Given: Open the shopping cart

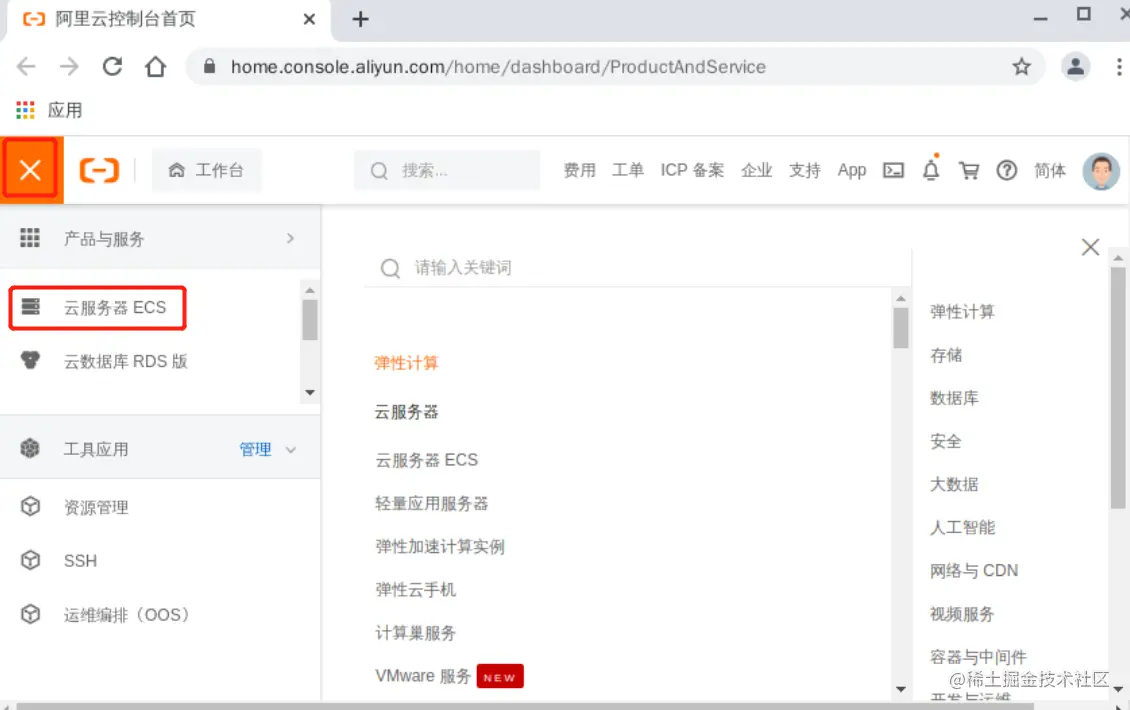Looking at the screenshot, I should 969,170.
